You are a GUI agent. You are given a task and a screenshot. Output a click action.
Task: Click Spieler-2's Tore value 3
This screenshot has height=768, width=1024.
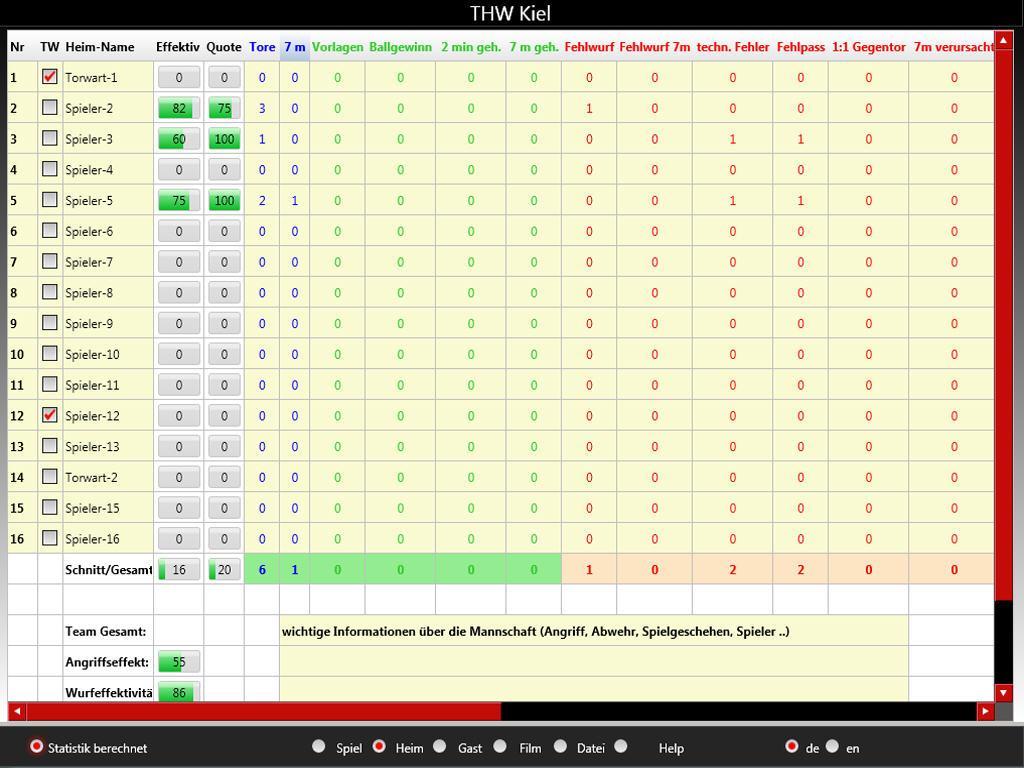(x=262, y=108)
